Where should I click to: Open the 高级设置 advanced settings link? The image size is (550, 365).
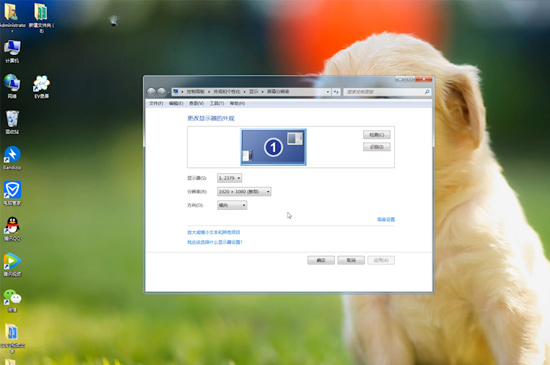386,219
